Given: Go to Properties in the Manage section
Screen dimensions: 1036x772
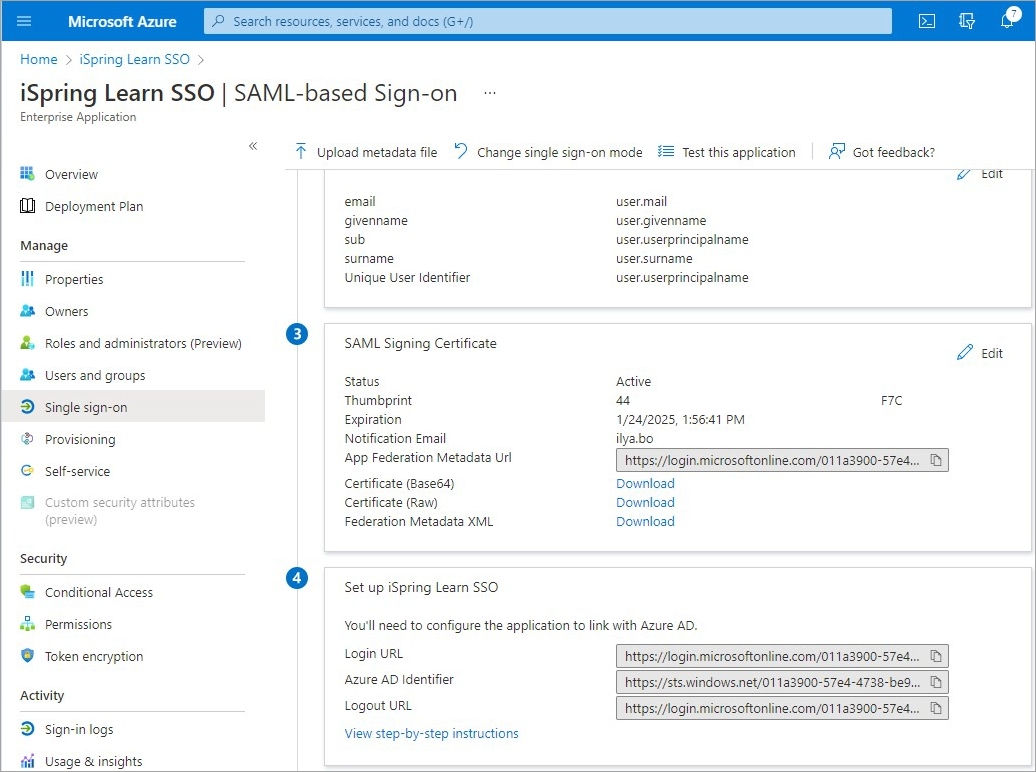Looking at the screenshot, I should [x=74, y=280].
